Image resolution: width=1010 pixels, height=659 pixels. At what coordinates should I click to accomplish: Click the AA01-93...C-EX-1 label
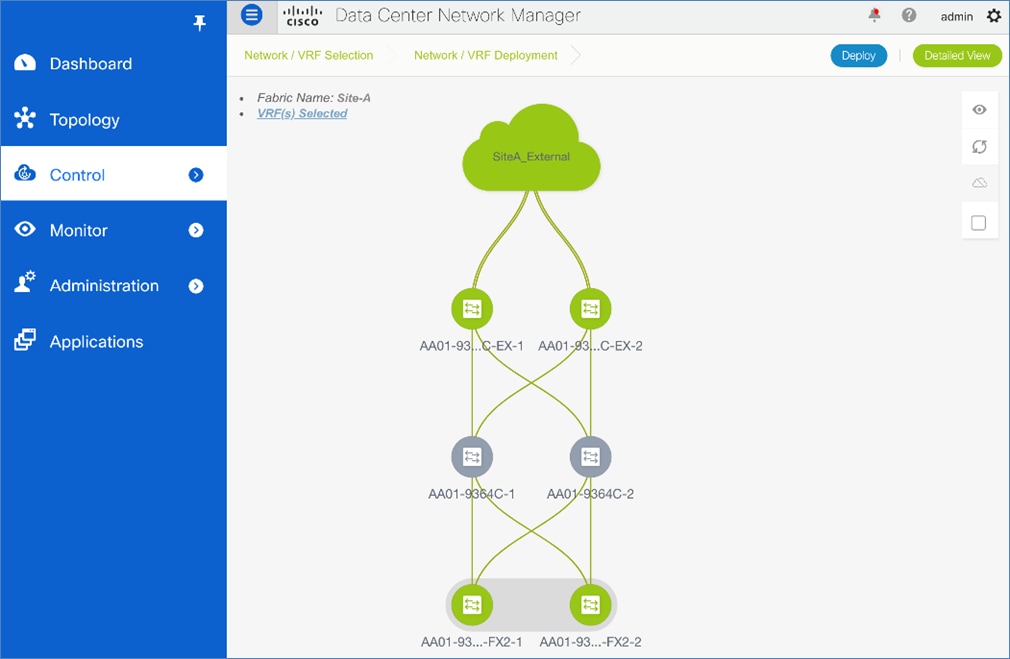472,346
